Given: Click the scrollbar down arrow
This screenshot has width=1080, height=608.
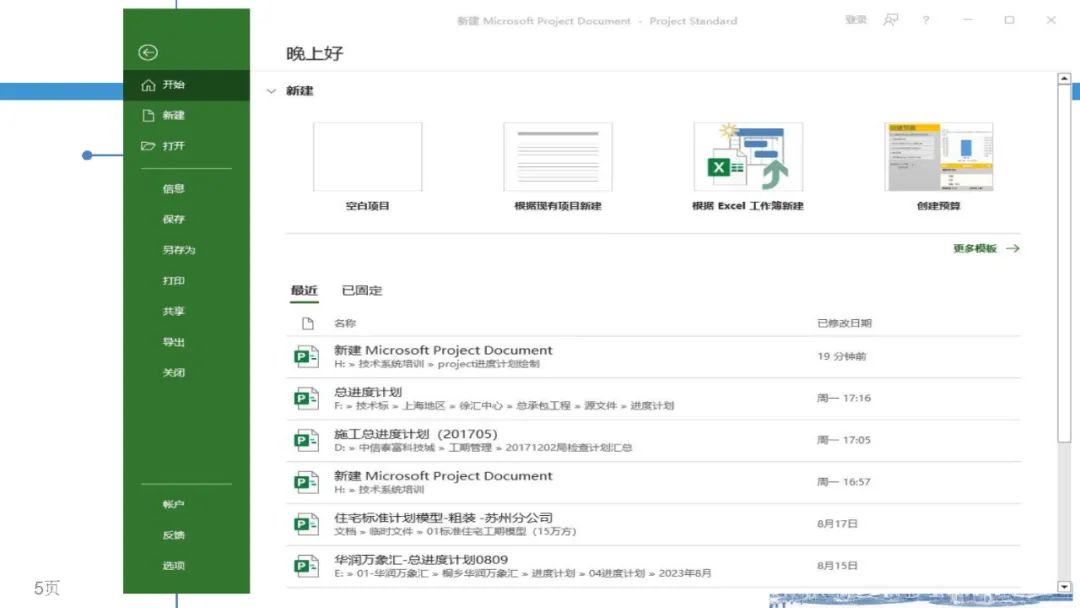Looking at the screenshot, I should pos(1064,587).
